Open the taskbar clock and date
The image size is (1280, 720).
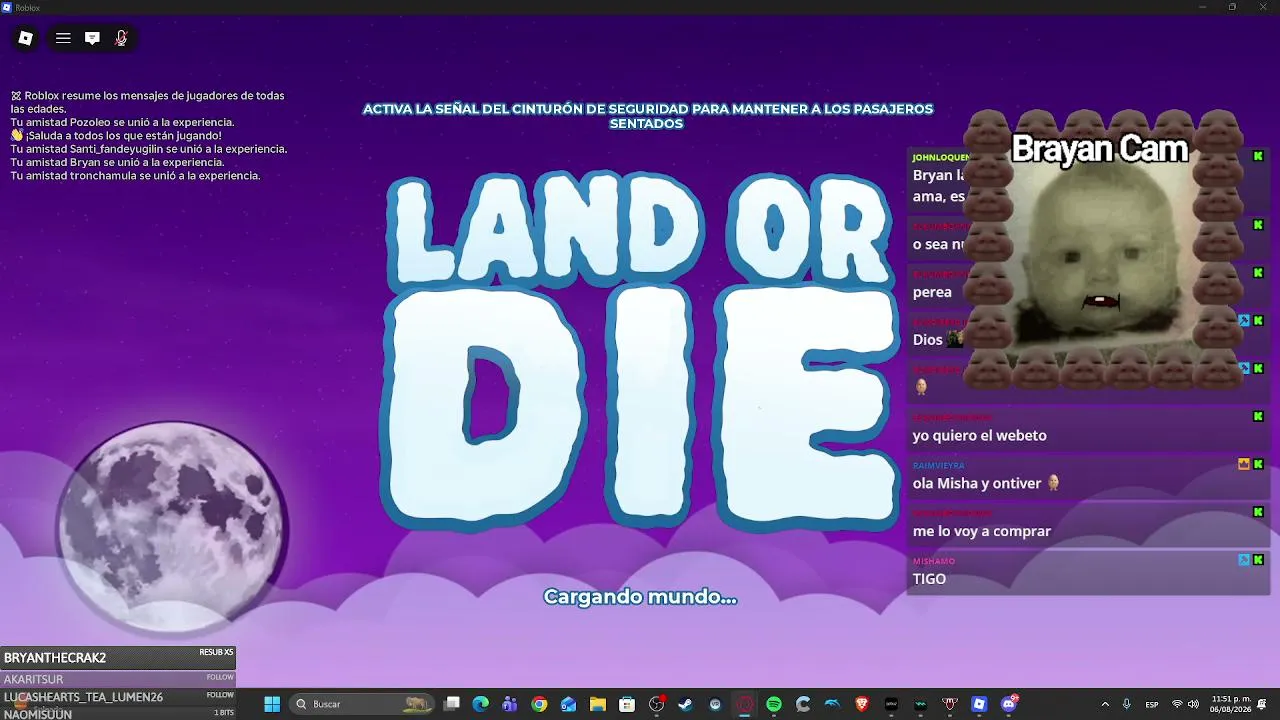click(1231, 704)
